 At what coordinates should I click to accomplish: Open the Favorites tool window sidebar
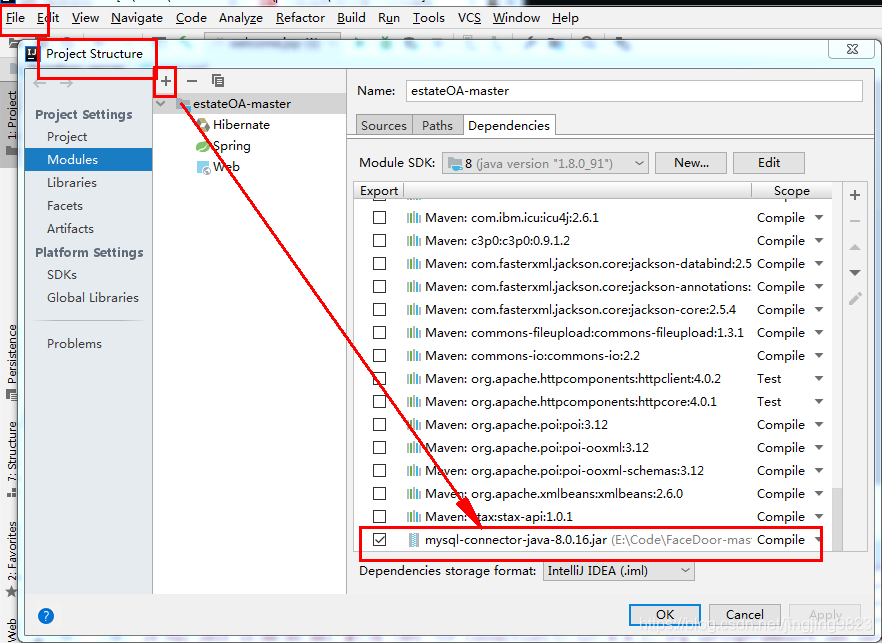[x=11, y=558]
